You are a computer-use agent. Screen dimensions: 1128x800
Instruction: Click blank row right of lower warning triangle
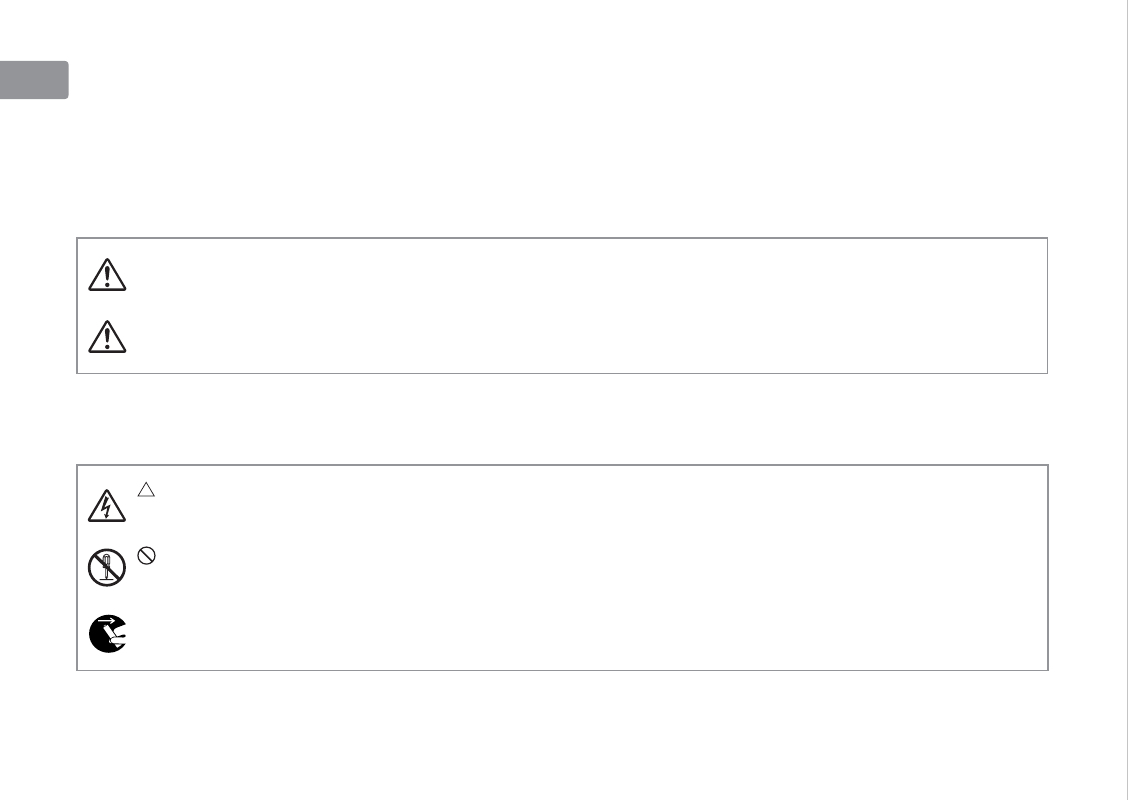580,338
